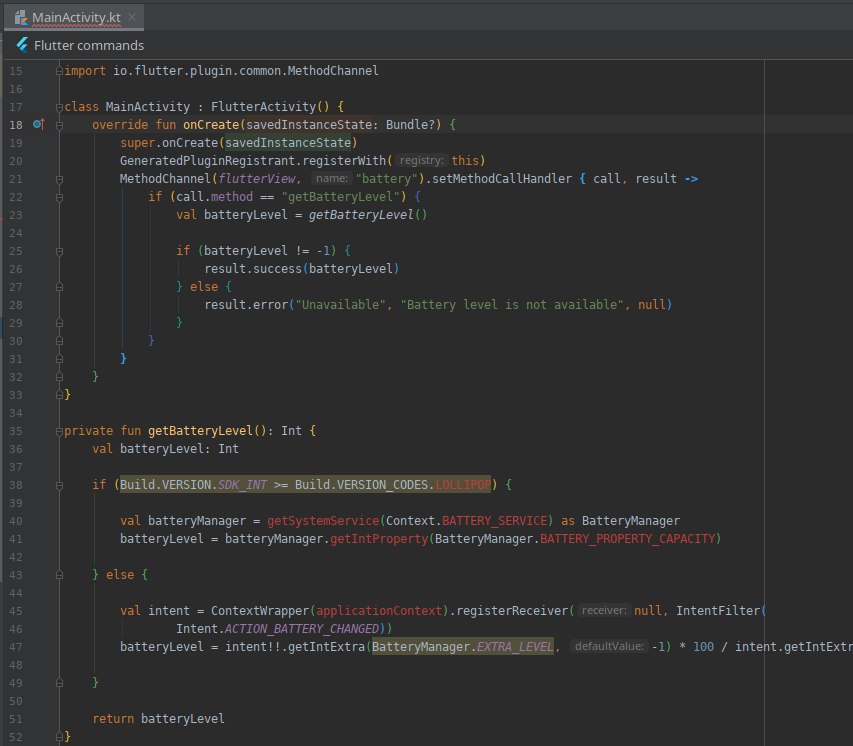Click the getBatteryLevel function declaration on line 35
853x746 pixels.
[x=201, y=431]
